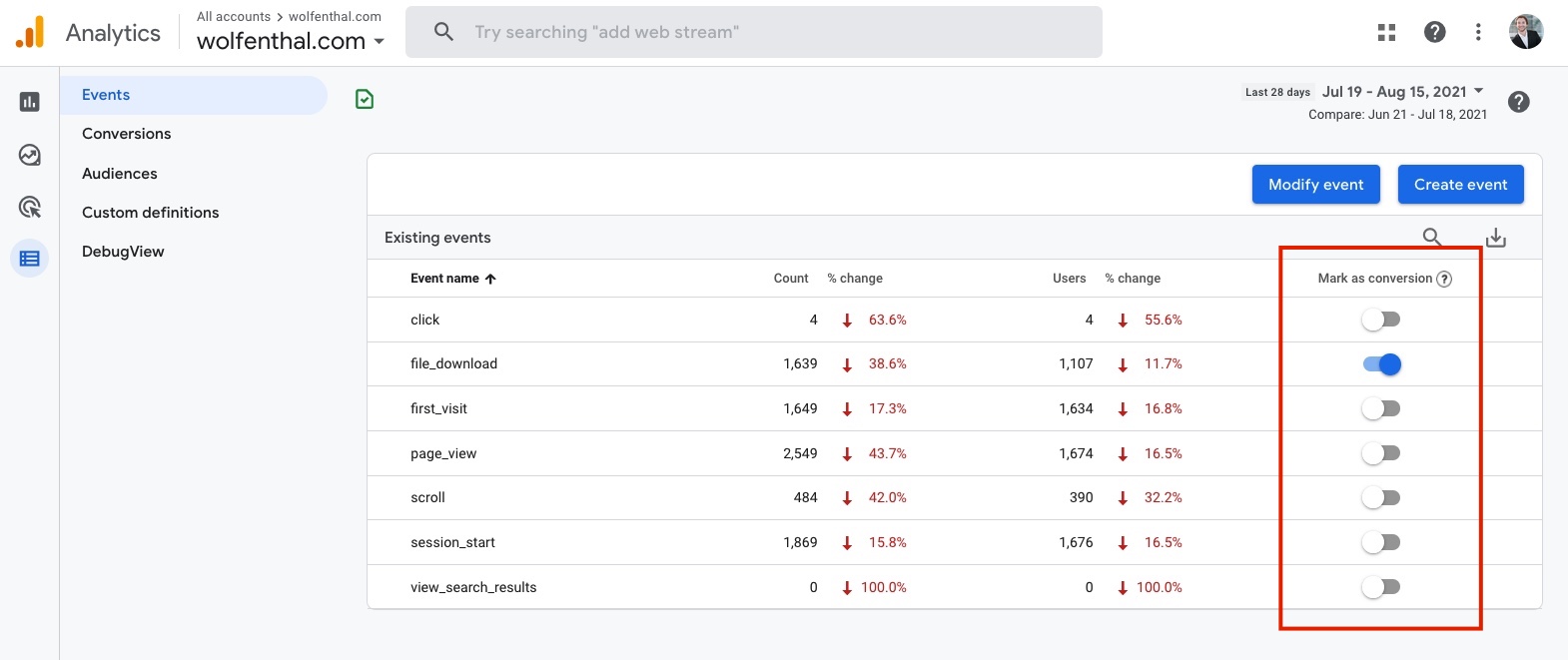Screen dimensions: 1568x660
Task: Toggle page_view as conversion
Action: (x=1381, y=453)
